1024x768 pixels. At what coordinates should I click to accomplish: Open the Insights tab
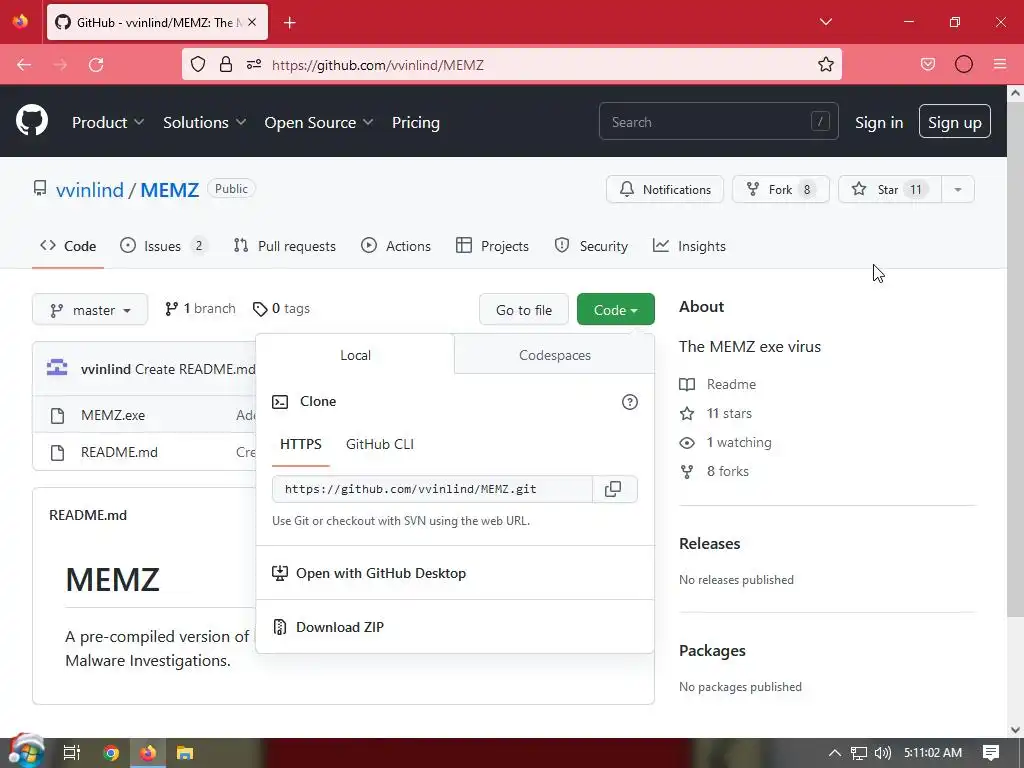689,246
